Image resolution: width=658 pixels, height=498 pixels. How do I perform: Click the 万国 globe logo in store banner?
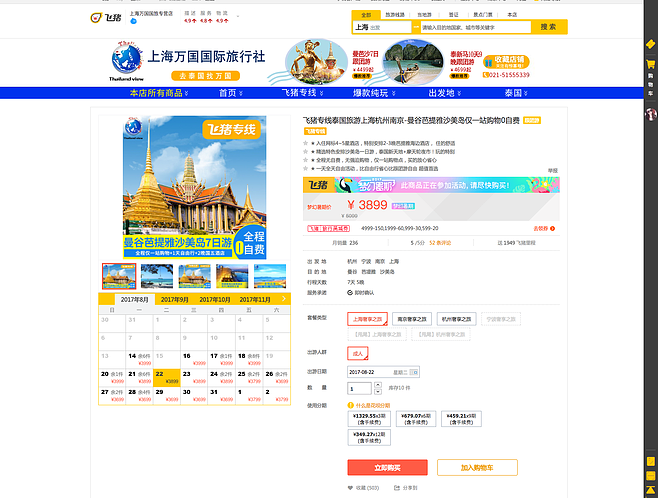[x=127, y=59]
